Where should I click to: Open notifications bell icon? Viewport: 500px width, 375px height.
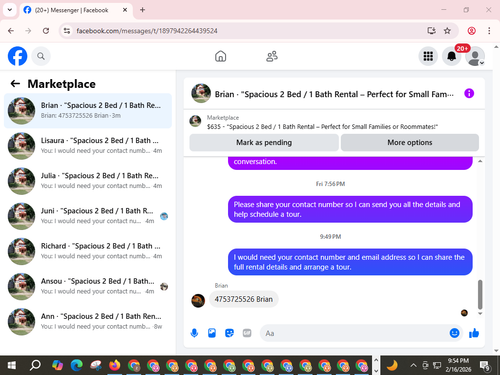(452, 56)
